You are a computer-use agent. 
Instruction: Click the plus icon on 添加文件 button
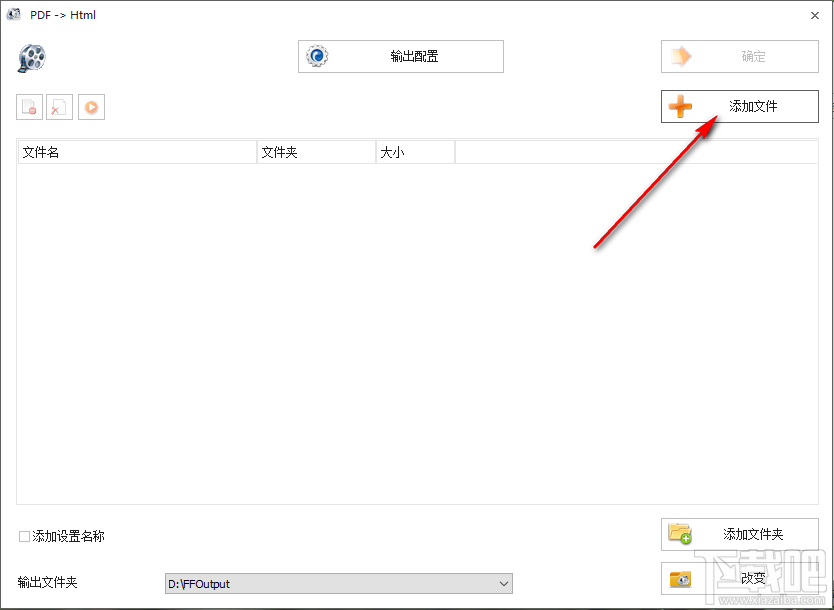point(681,106)
